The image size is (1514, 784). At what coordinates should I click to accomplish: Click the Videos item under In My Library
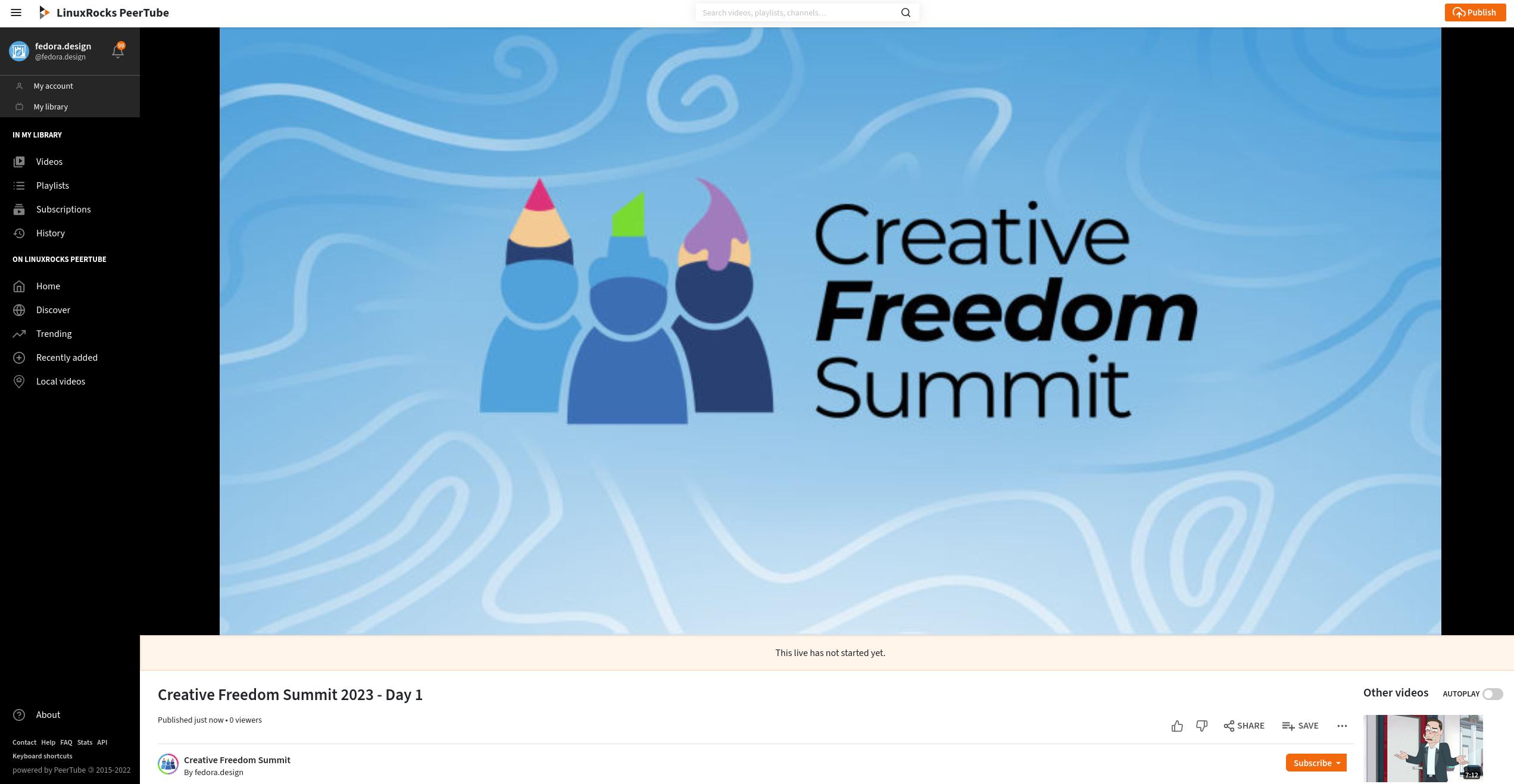point(48,162)
